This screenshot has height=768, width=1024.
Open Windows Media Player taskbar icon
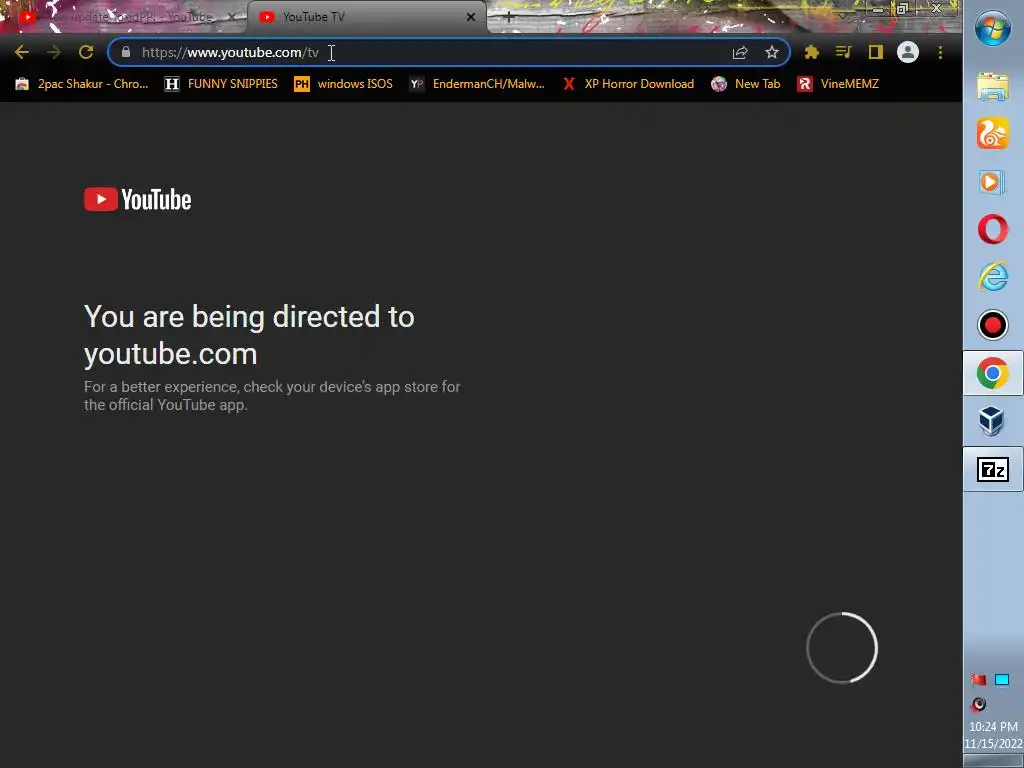[993, 182]
